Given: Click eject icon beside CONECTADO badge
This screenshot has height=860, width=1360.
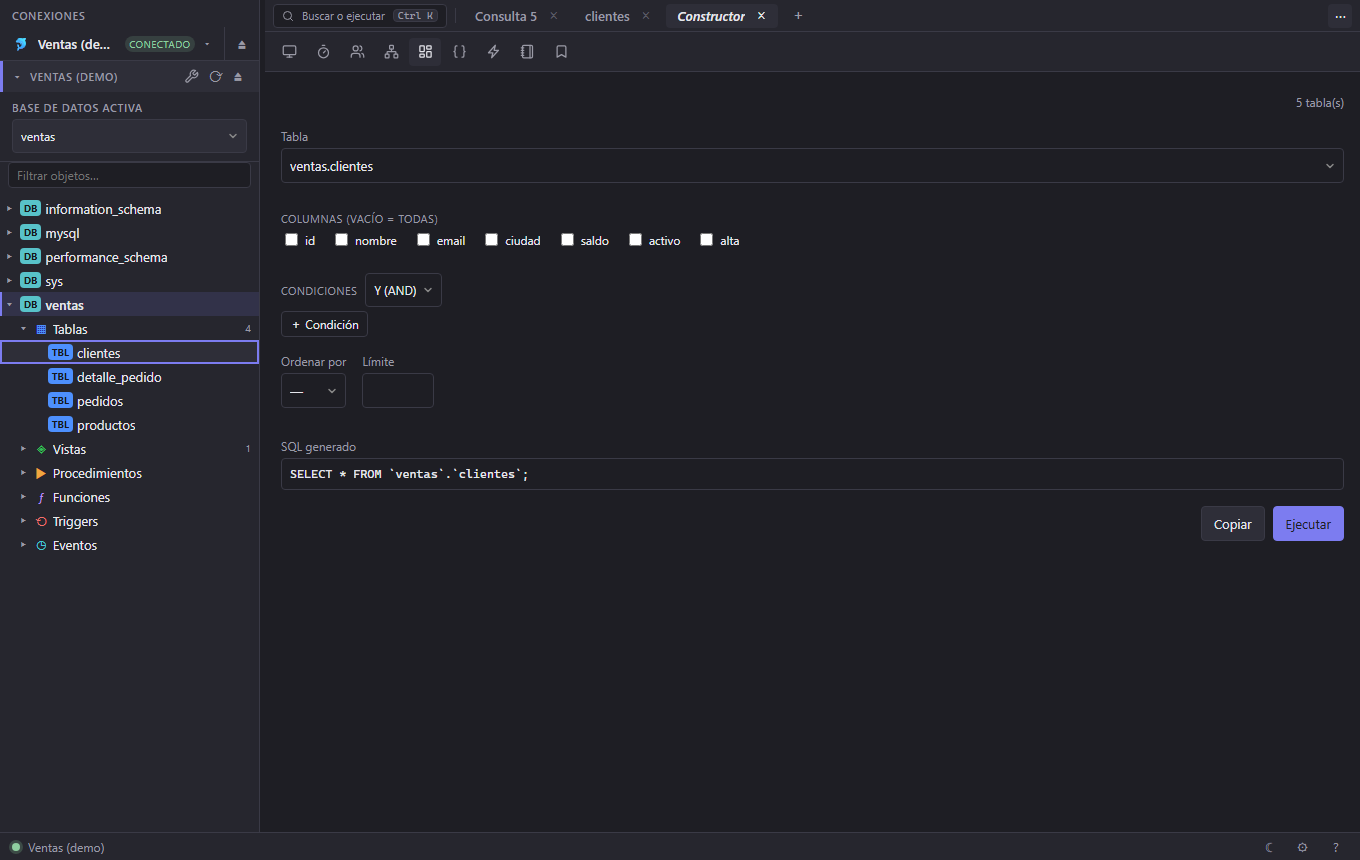Looking at the screenshot, I should click(x=242, y=45).
